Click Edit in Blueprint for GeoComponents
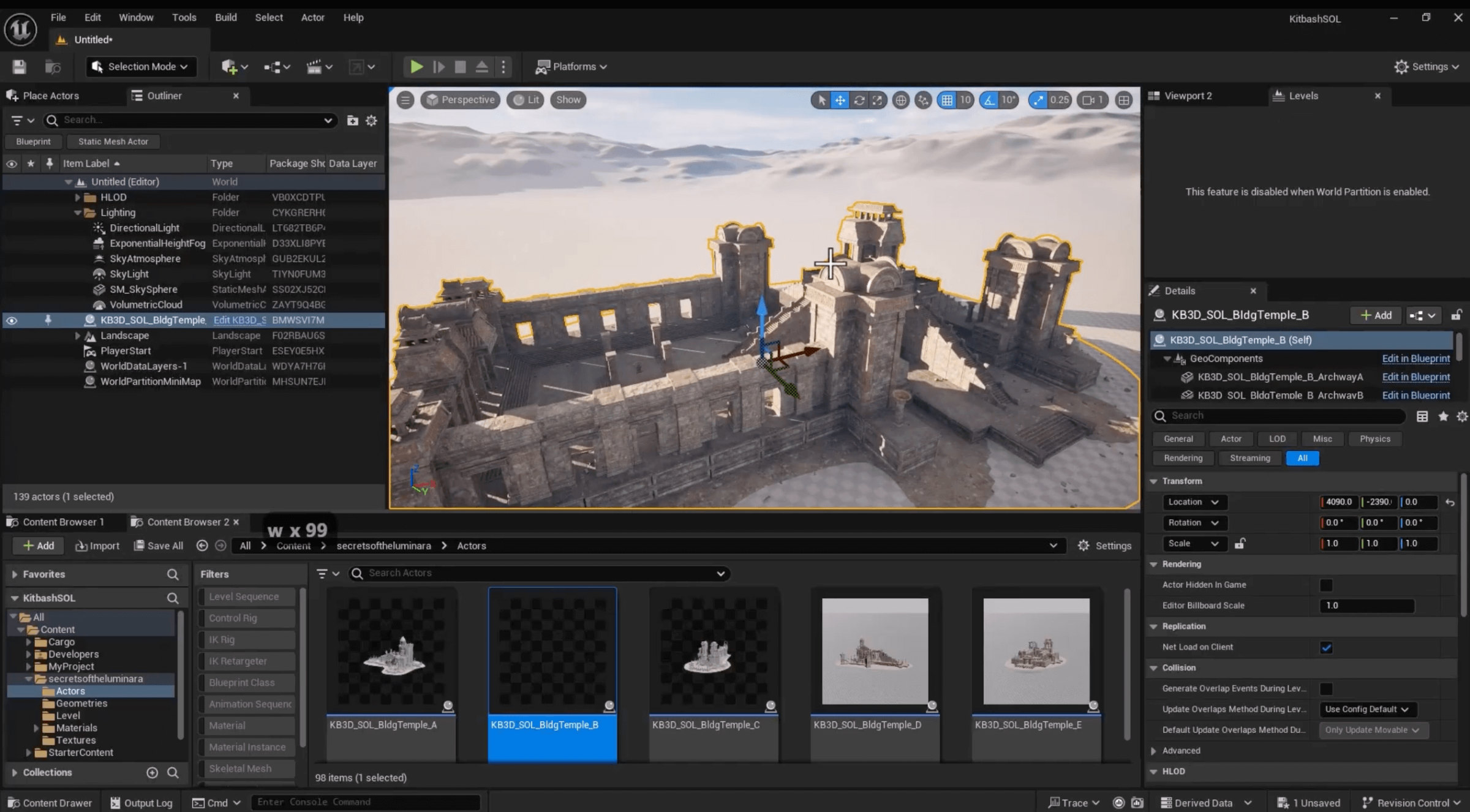This screenshot has height=812, width=1470. (x=1415, y=358)
